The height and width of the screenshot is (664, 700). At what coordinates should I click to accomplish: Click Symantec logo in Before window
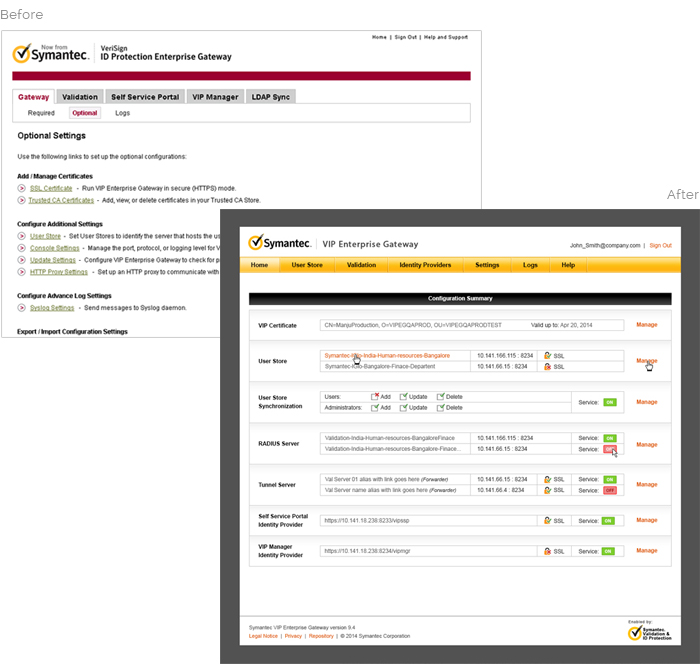50,54
